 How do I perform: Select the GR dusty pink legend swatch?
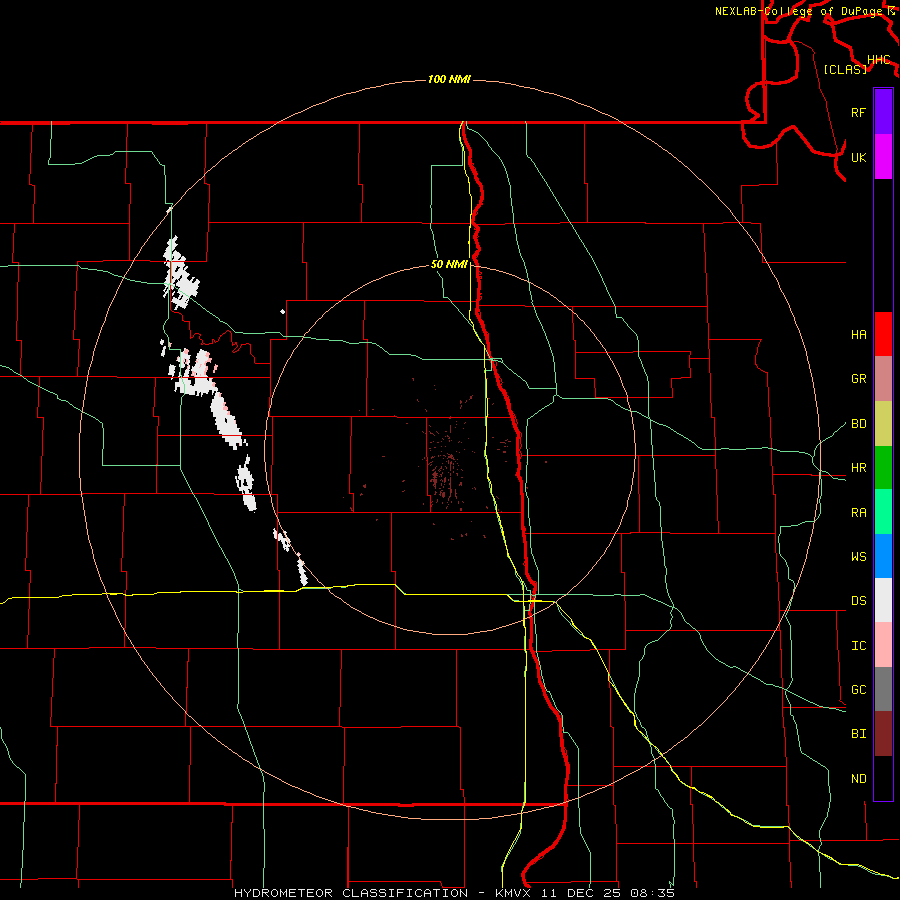[883, 379]
